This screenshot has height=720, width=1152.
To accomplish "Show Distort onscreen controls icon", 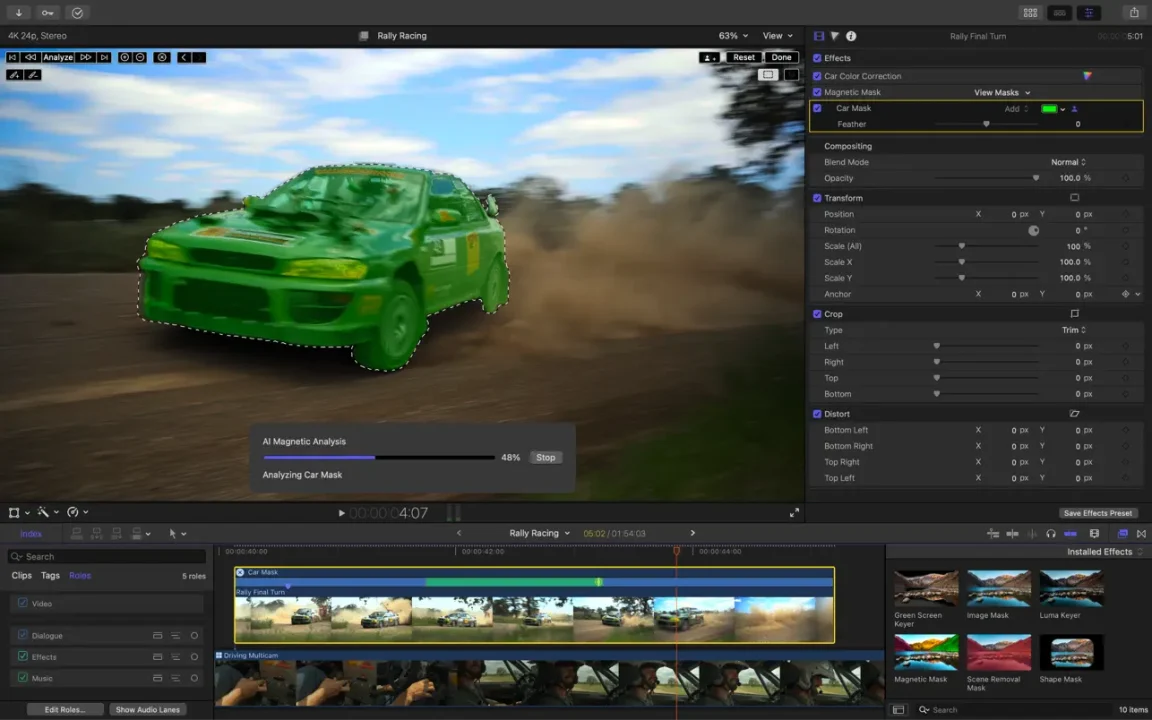I will 1074,414.
